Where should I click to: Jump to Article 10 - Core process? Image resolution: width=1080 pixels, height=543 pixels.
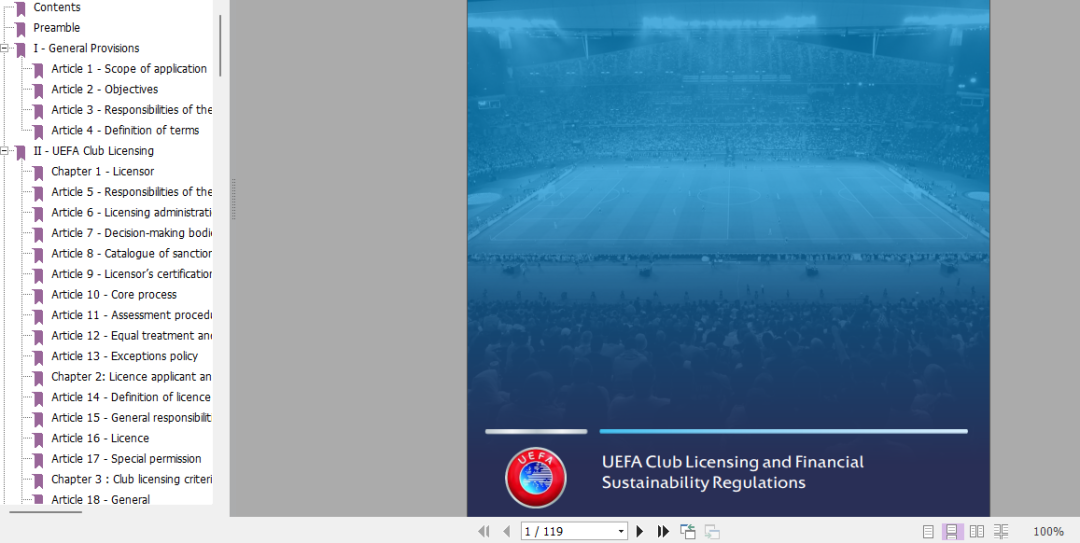coord(113,295)
